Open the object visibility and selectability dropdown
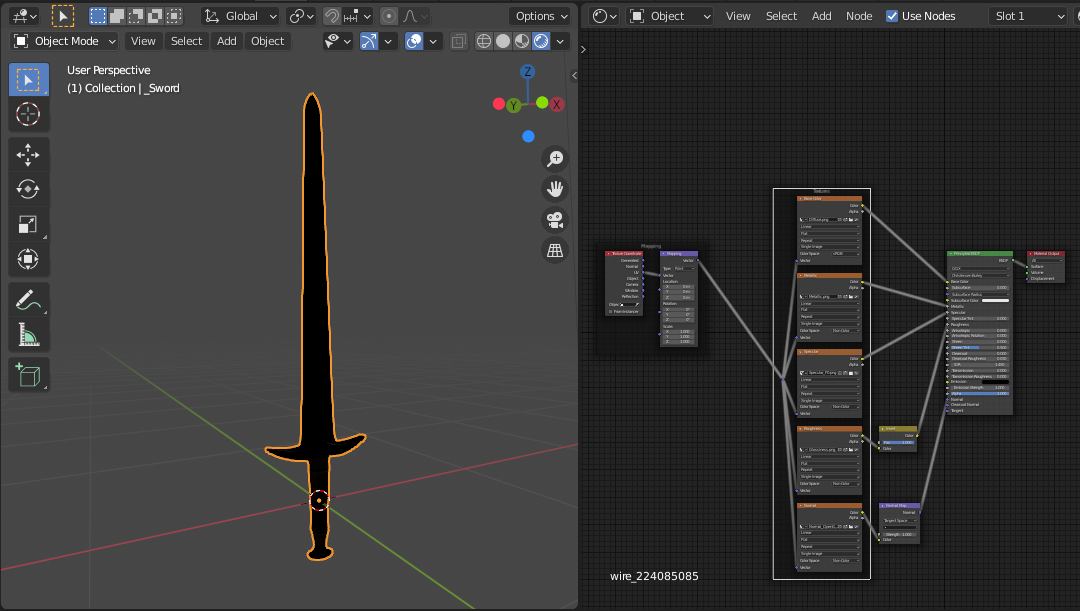The width and height of the screenshot is (1080, 611). [x=338, y=41]
